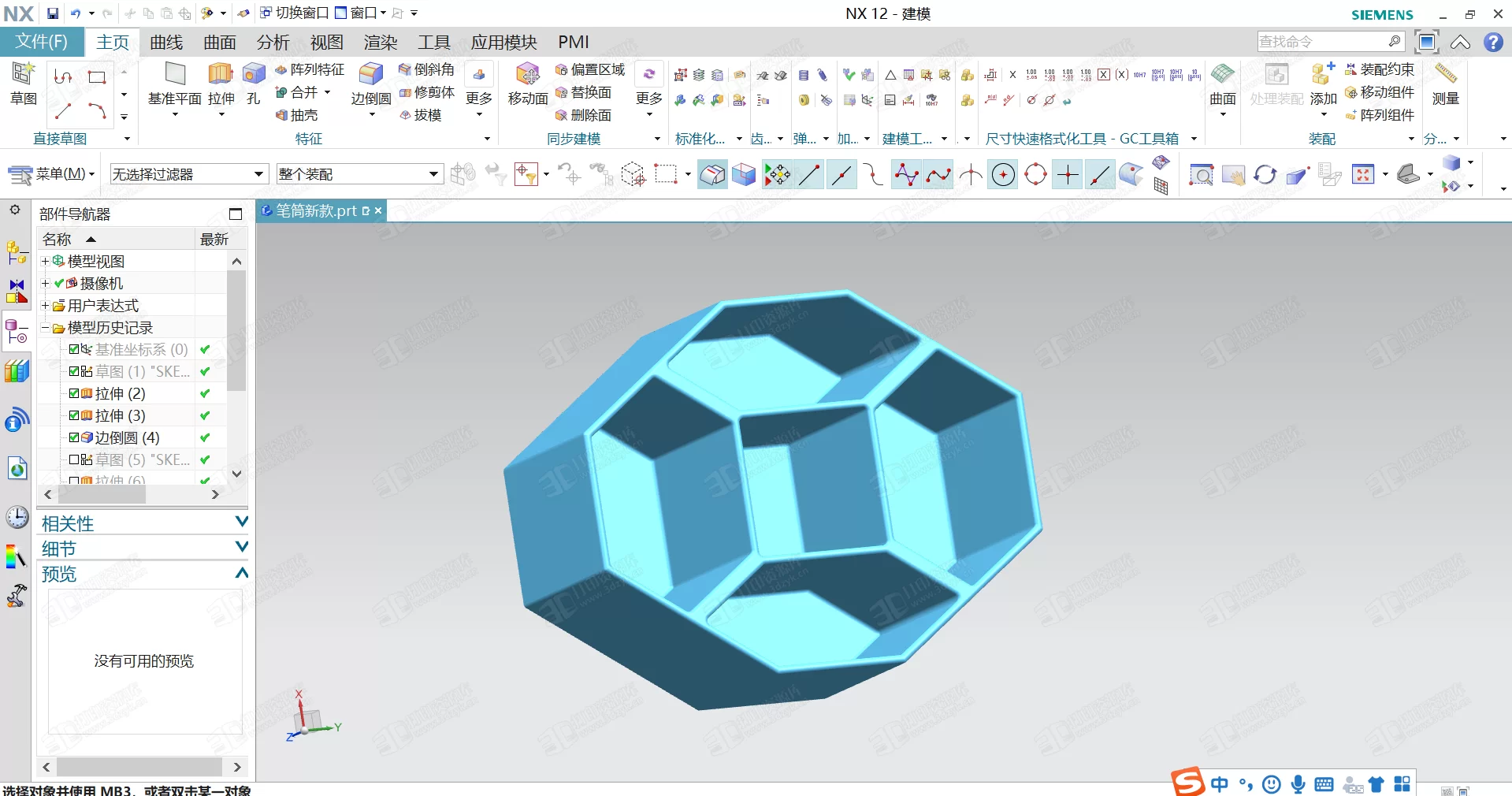The width and height of the screenshot is (1512, 796).
Task: Open the selection filter dropdown (无选择过滤器)
Action: (x=189, y=174)
